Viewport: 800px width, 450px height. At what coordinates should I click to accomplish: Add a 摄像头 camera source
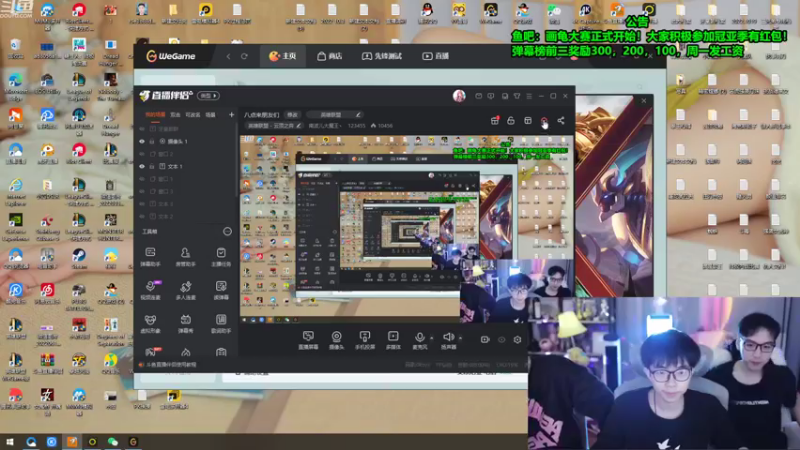click(x=336, y=340)
